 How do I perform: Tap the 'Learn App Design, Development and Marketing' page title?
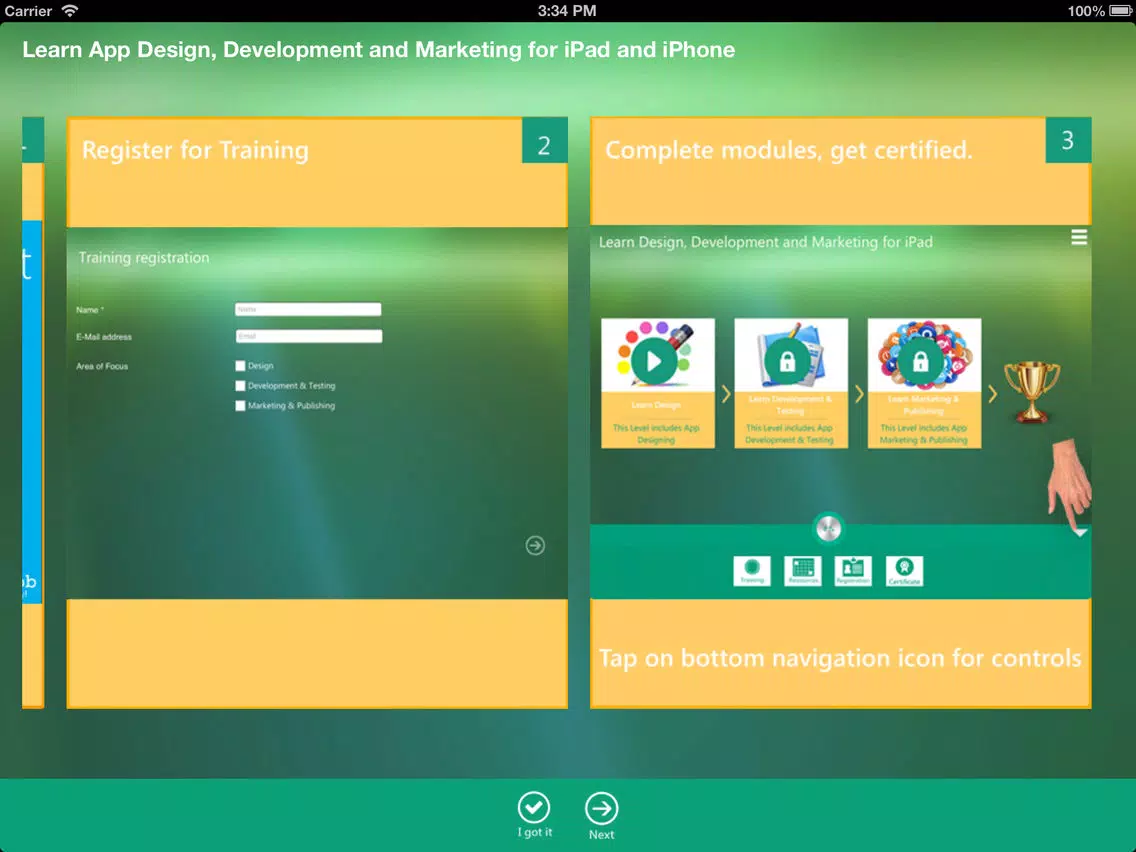pos(379,49)
